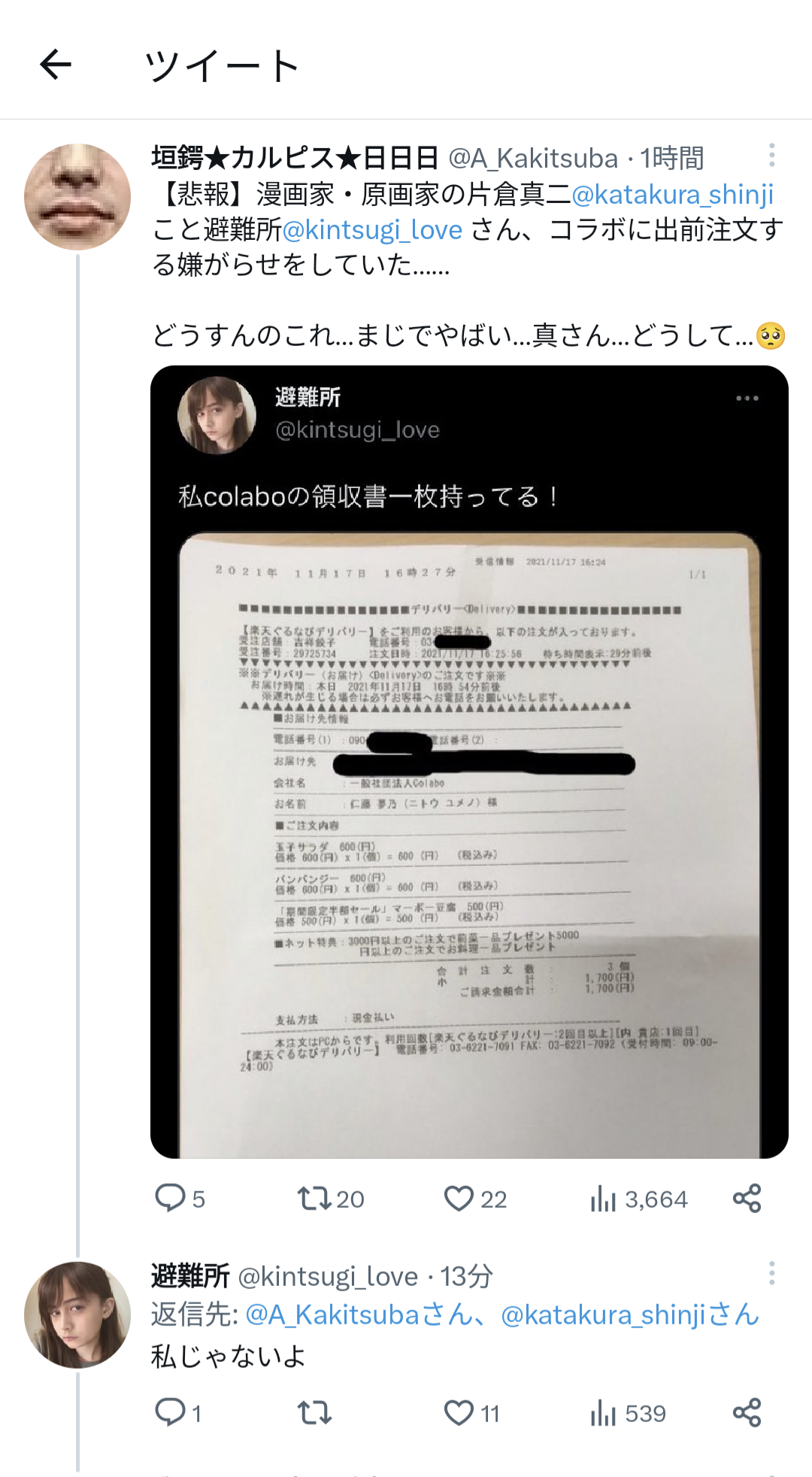812x1477 pixels.
Task: Like the reply with 11 likes
Action: click(459, 1413)
